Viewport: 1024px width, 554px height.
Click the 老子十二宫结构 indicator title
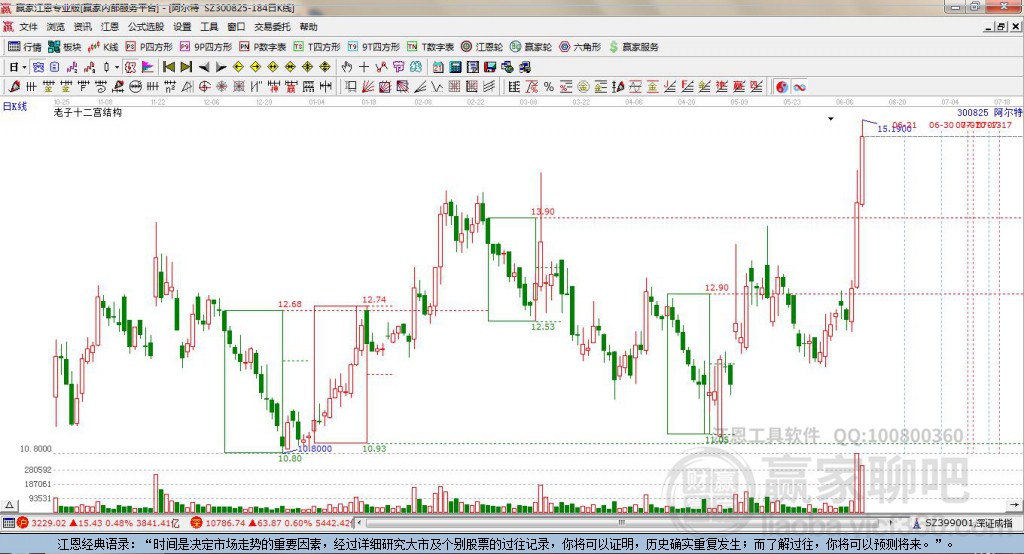(88, 112)
